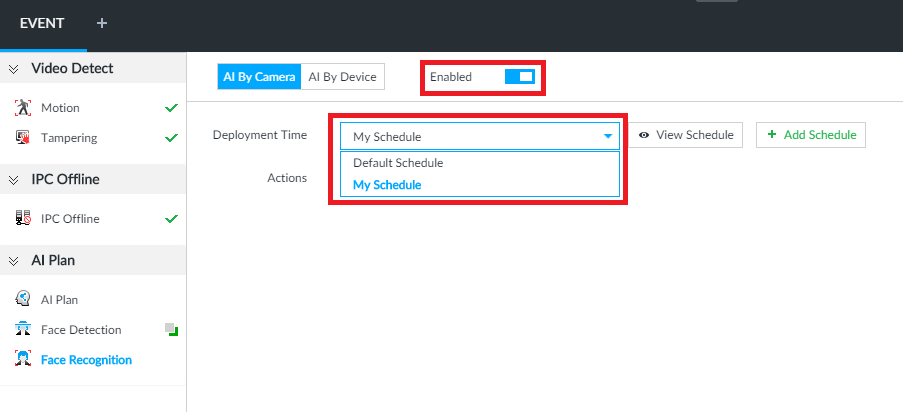Click the IPC Offline device icon
This screenshot has width=903, height=412.
tap(24, 218)
